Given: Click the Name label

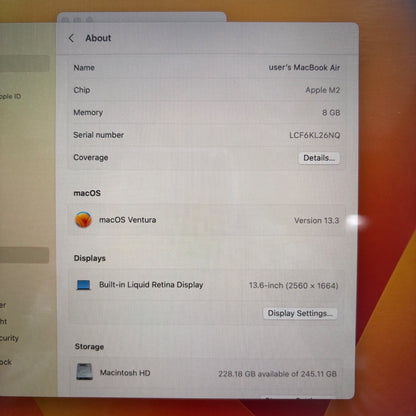Looking at the screenshot, I should click(x=84, y=68).
